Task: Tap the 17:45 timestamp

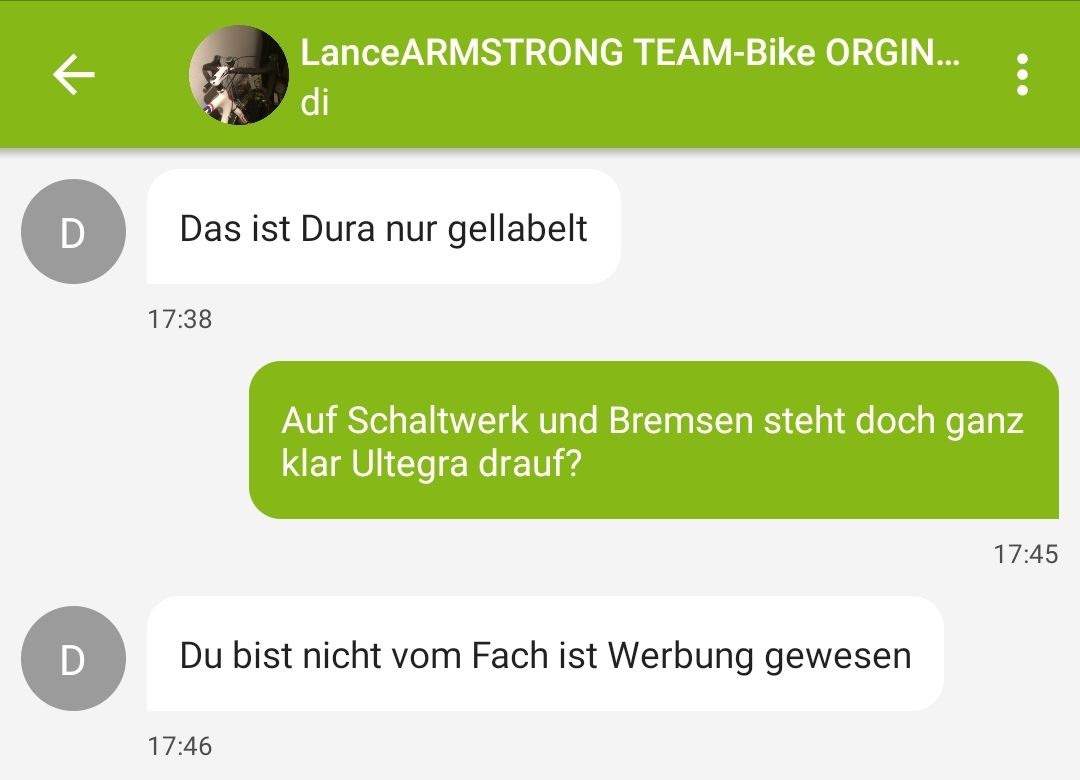Action: (1026, 554)
